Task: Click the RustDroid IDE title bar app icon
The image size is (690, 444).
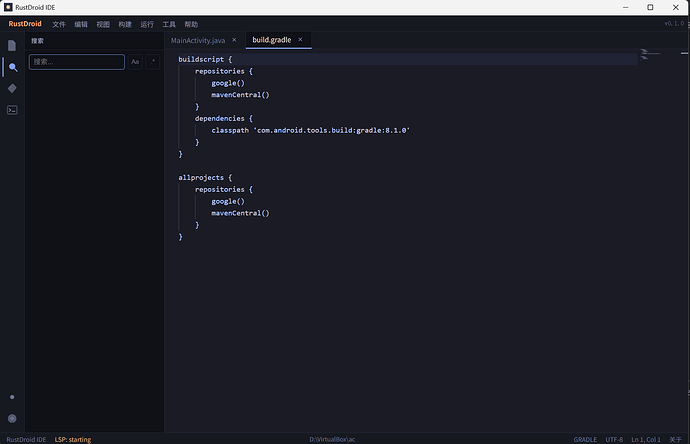Action: tap(8, 7)
